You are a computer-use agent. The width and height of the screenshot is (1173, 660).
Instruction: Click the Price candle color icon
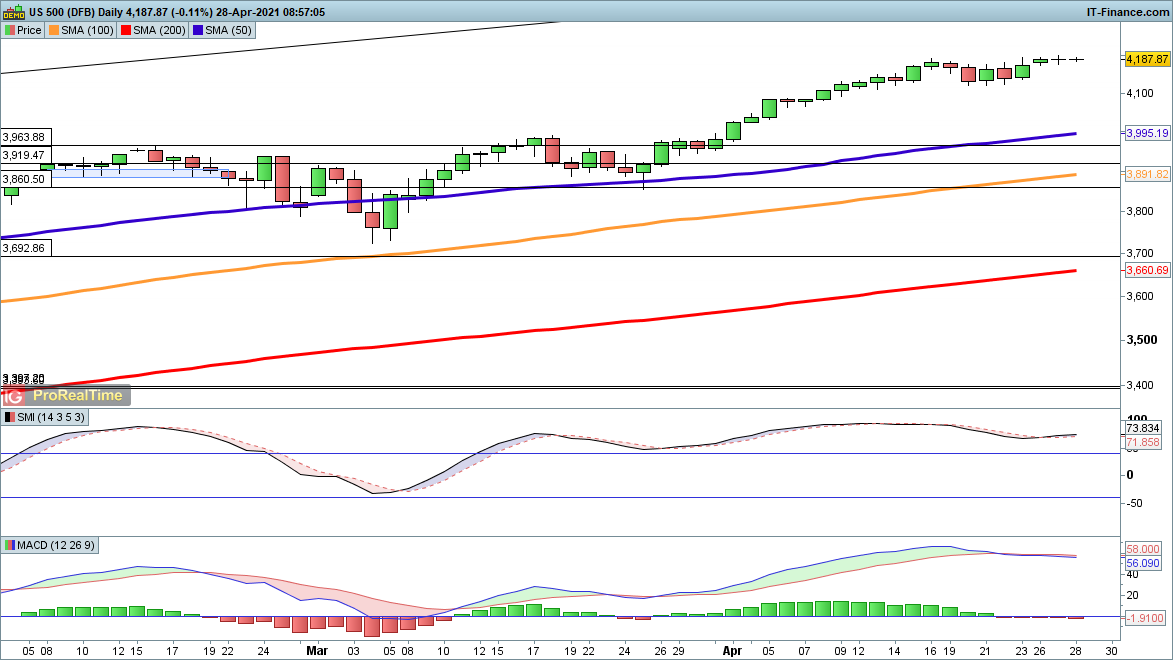pyautogui.click(x=9, y=30)
